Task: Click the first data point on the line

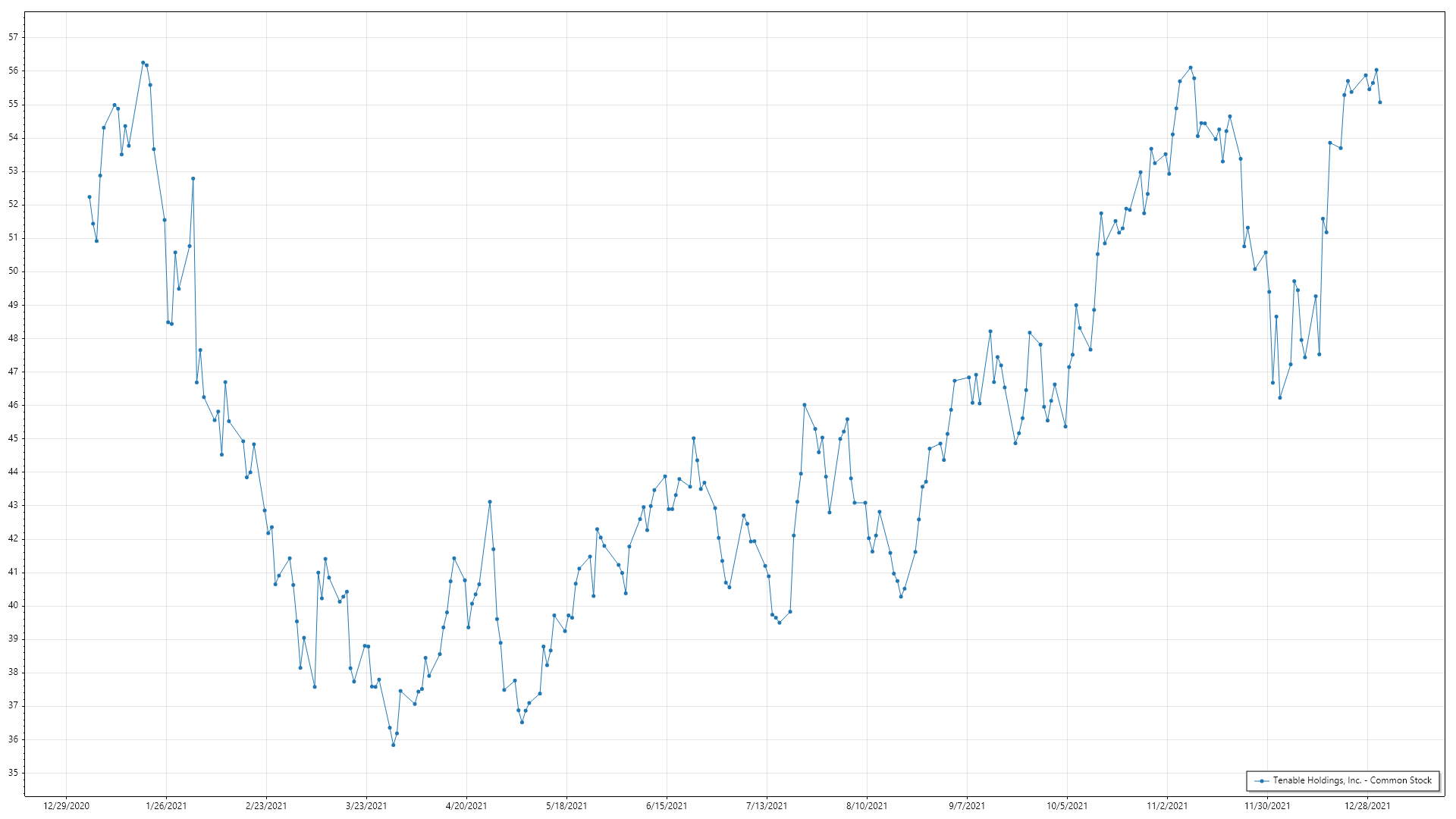Action: (89, 197)
